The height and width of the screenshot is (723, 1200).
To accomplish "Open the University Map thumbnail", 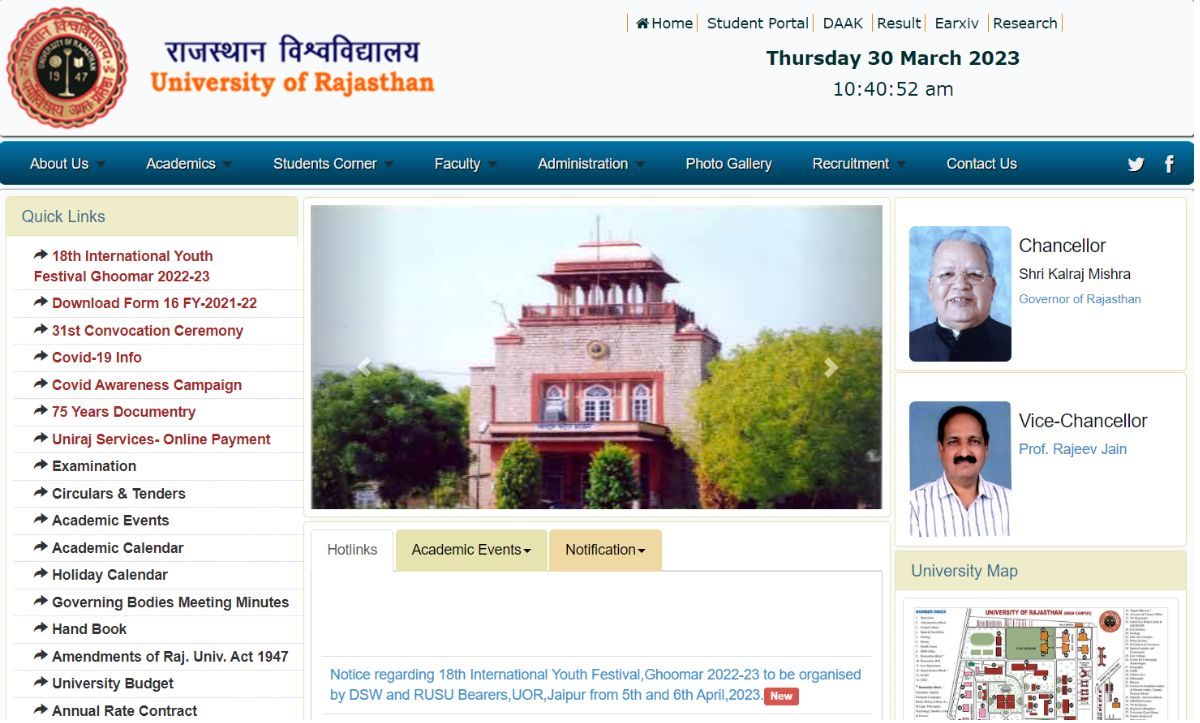I will click(x=1040, y=662).
